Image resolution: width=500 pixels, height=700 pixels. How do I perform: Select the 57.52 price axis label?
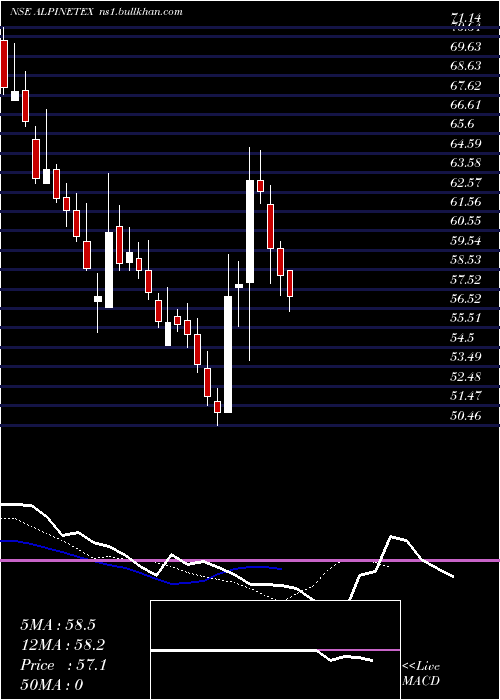click(466, 279)
